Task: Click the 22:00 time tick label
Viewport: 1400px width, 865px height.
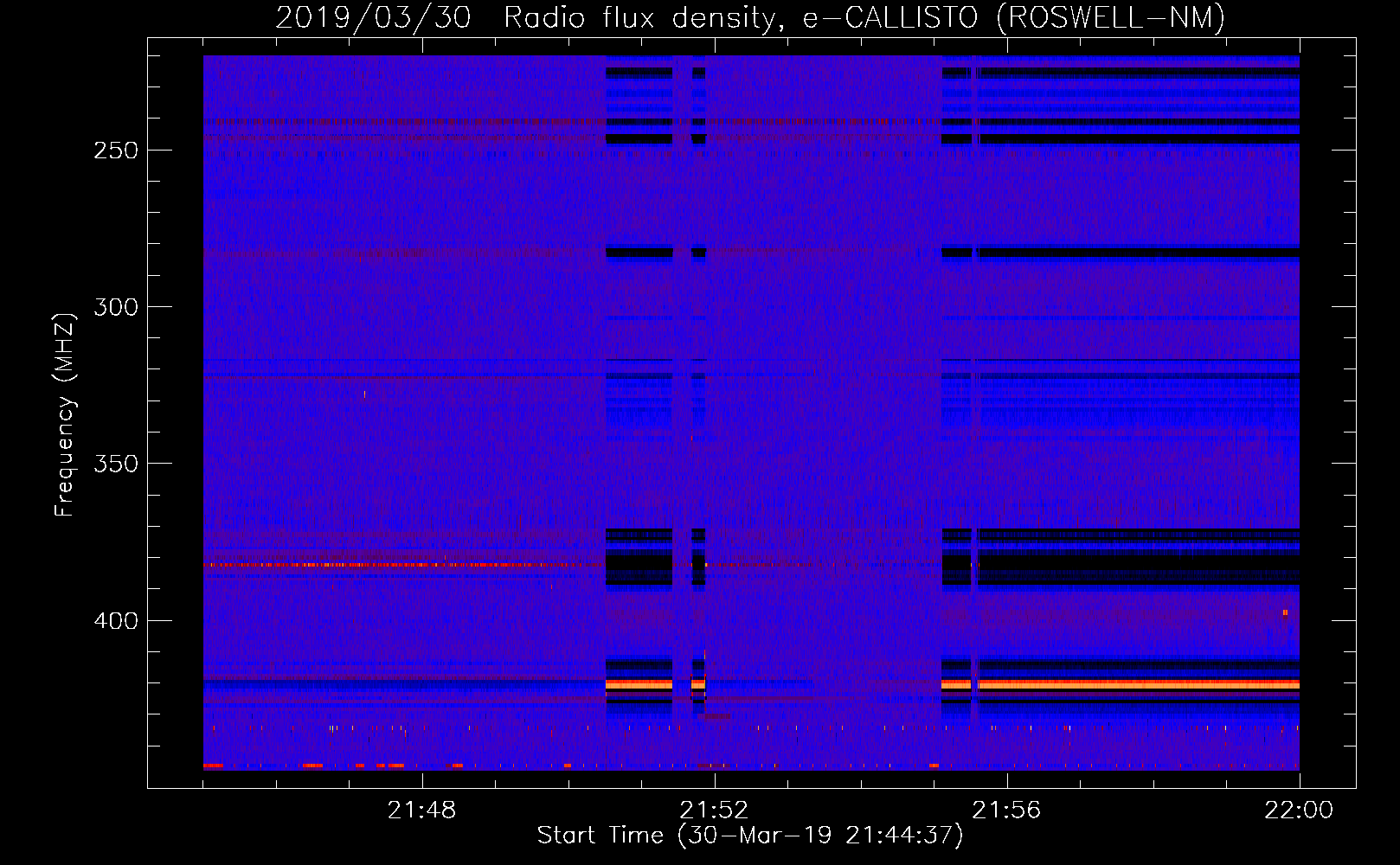Action: click(x=1299, y=811)
